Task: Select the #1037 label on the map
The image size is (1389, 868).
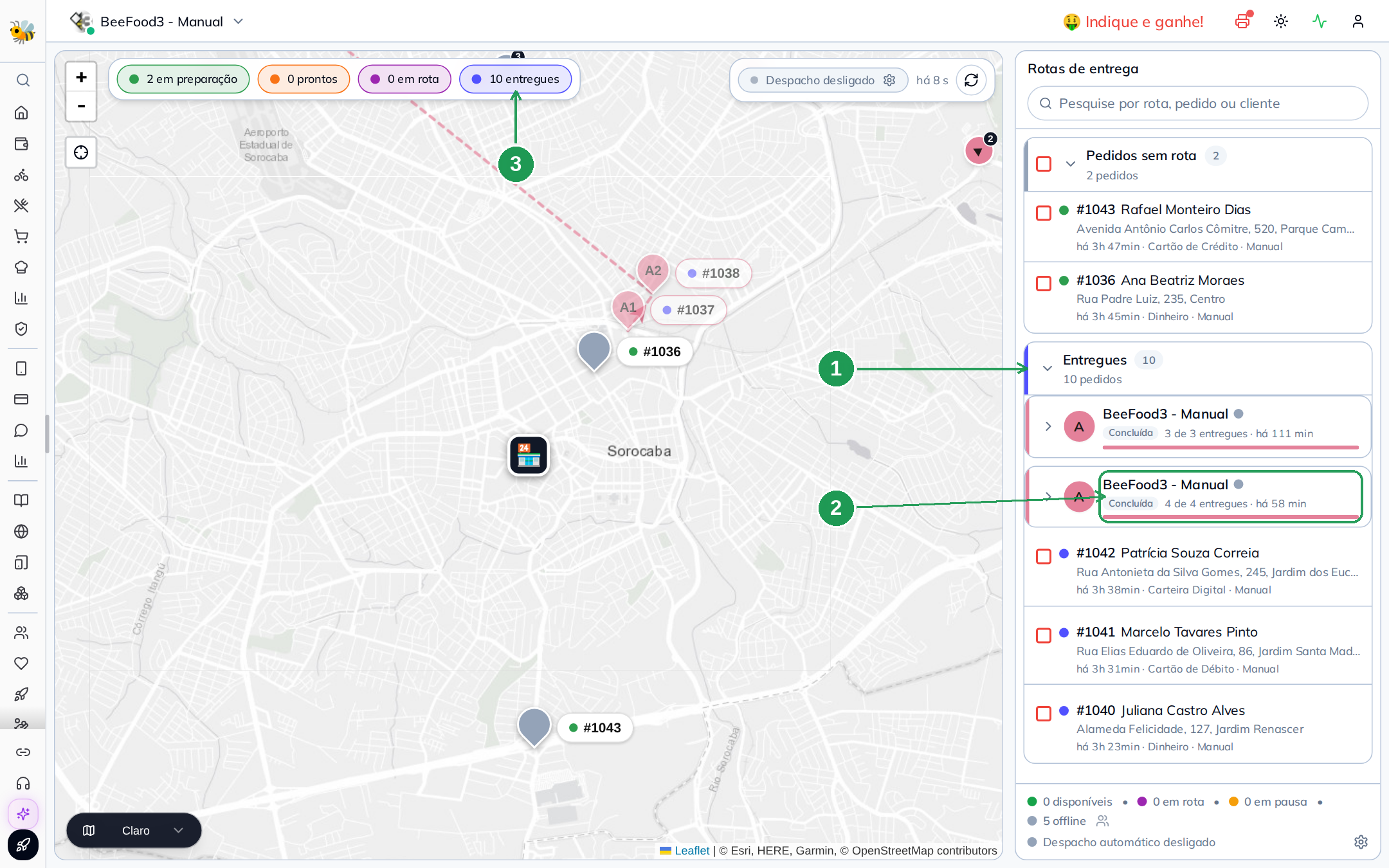Action: tap(689, 310)
